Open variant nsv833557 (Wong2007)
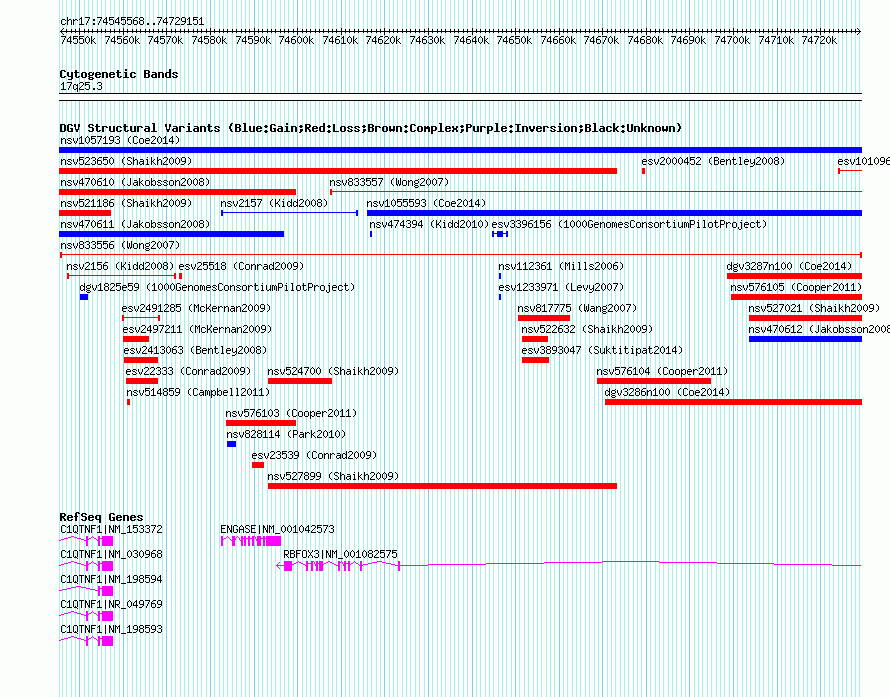 pos(389,182)
